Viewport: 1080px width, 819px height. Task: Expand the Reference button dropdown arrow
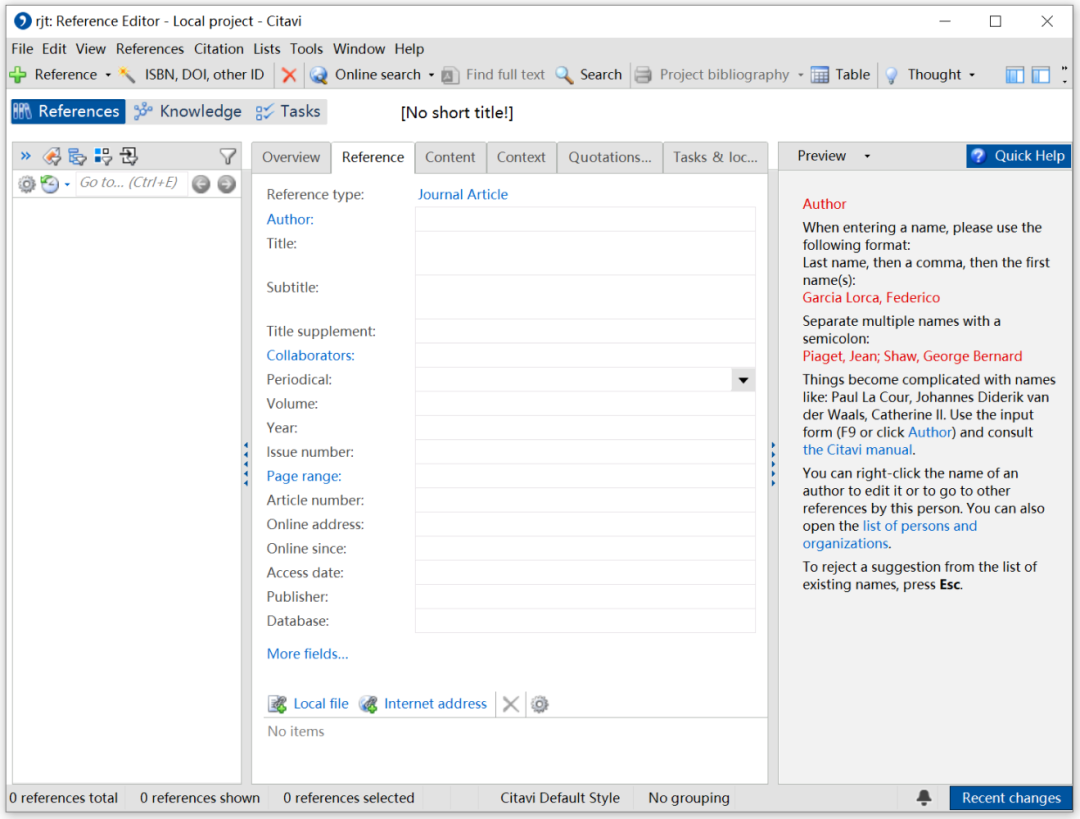pos(108,75)
